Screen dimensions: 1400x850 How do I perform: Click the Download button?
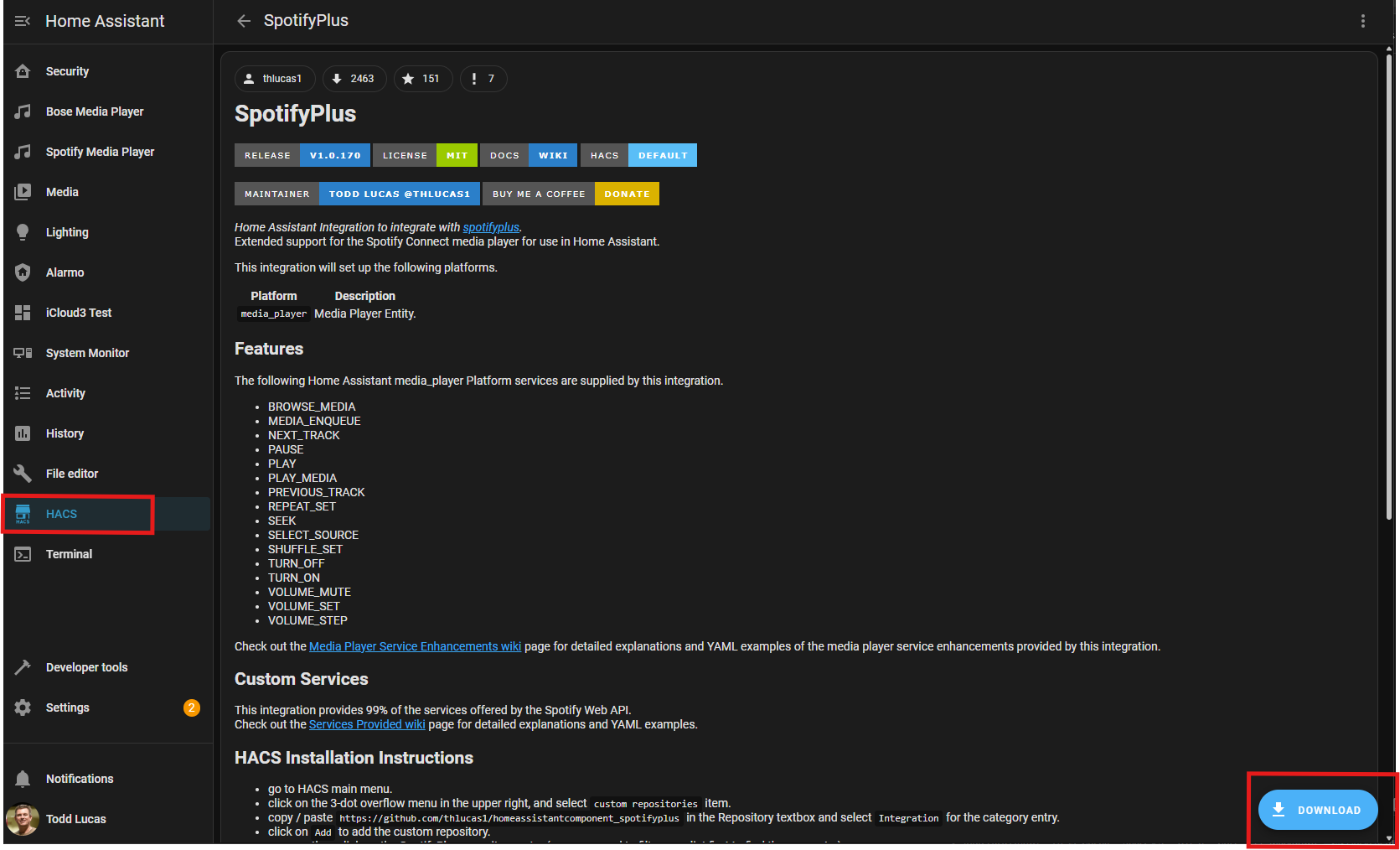pyautogui.click(x=1318, y=810)
